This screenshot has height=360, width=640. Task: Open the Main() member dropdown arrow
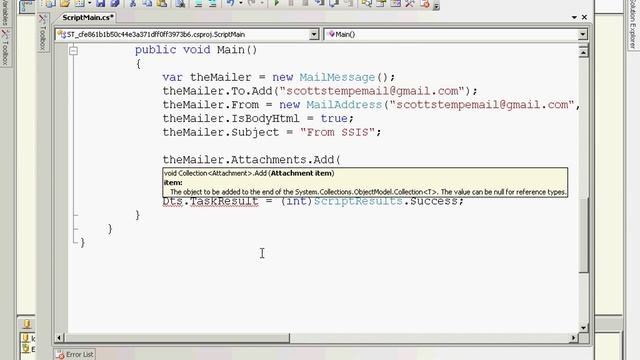583,34
